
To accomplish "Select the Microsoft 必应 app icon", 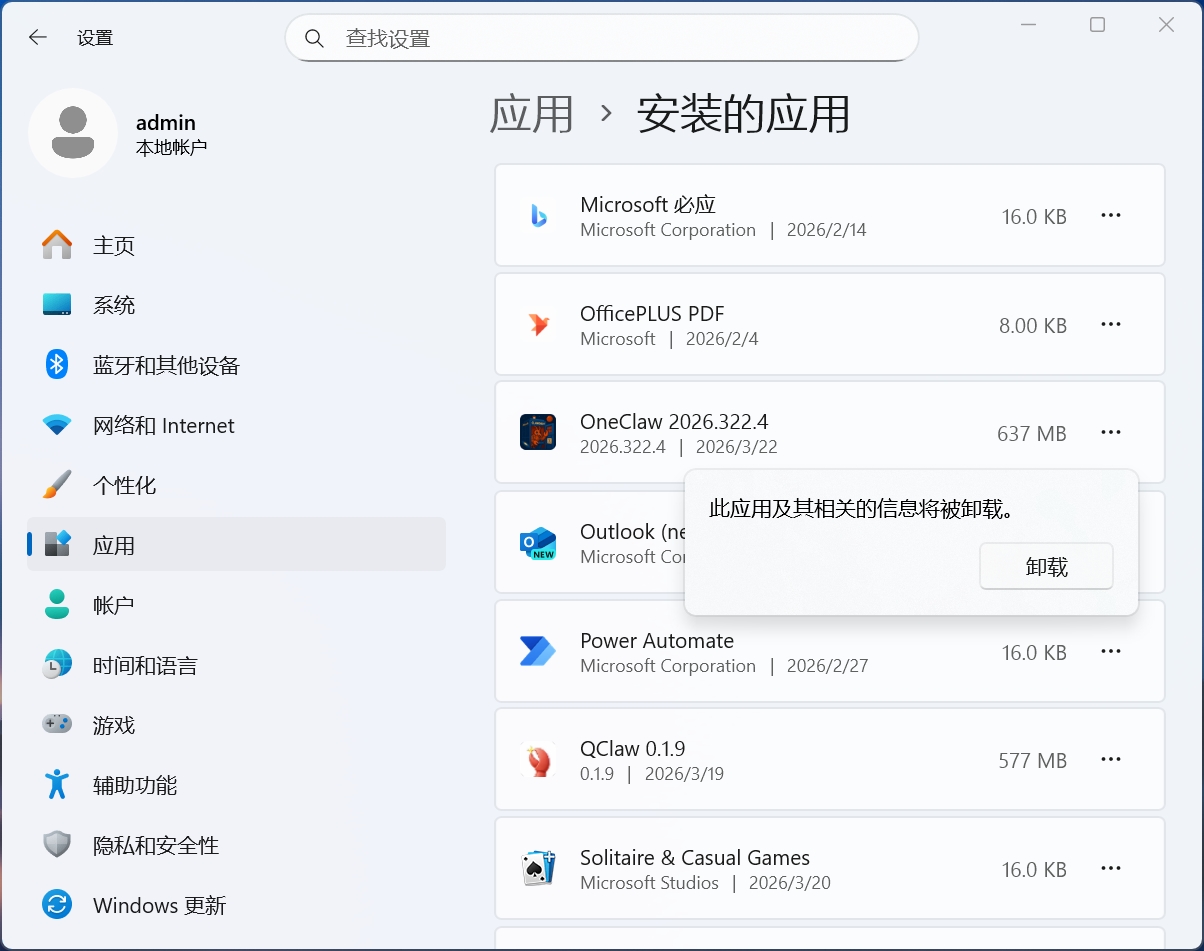I will click(x=539, y=215).
